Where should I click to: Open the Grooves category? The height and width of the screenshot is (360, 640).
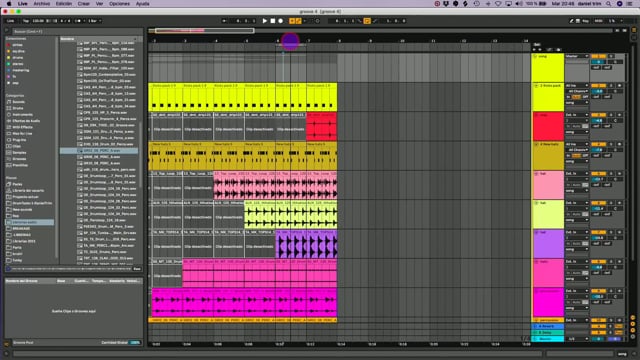[19, 159]
